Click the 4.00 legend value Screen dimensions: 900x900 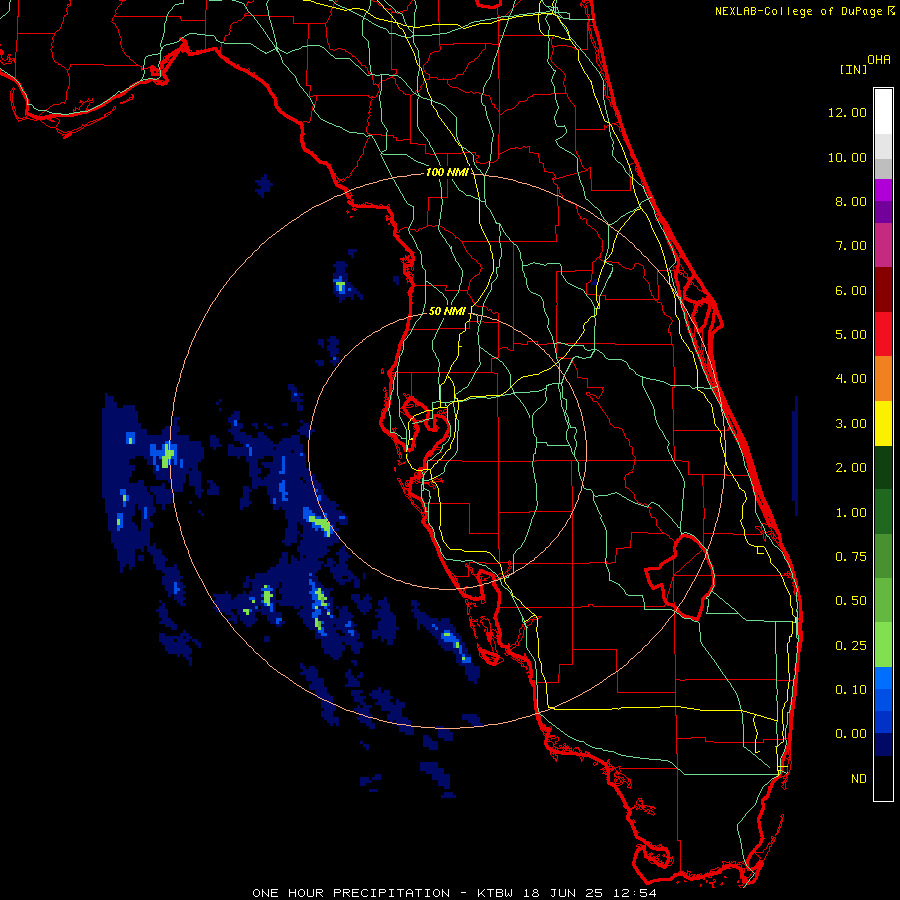tap(851, 379)
